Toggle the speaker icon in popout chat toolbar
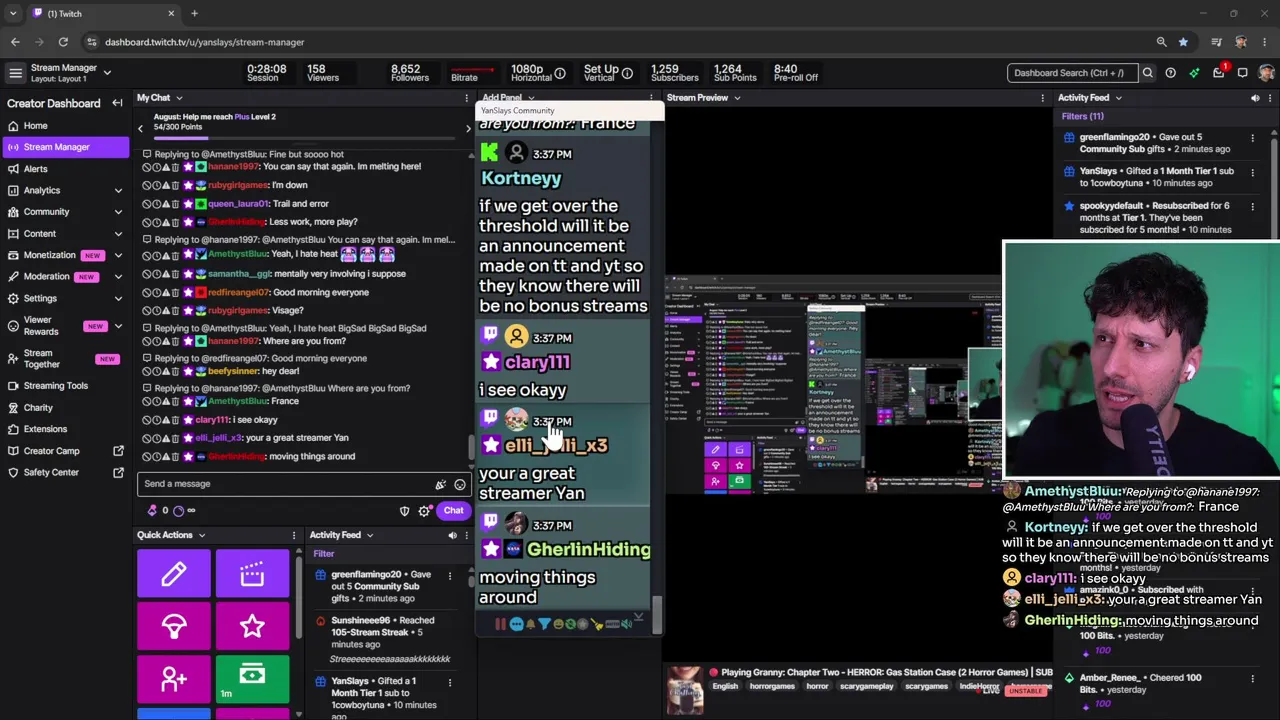This screenshot has height=720, width=1280. (627, 624)
